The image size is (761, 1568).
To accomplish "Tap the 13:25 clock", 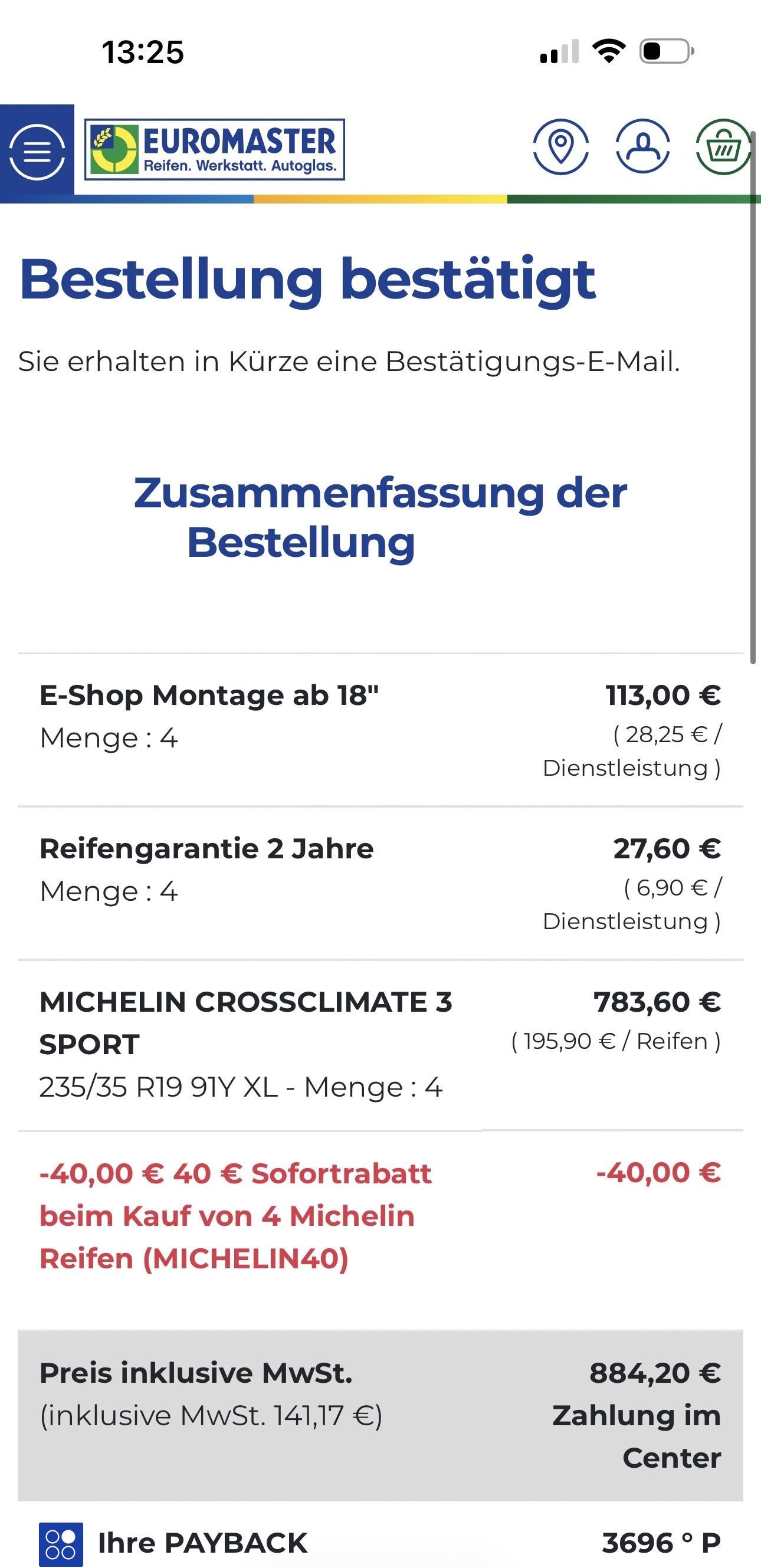I will tap(142, 53).
